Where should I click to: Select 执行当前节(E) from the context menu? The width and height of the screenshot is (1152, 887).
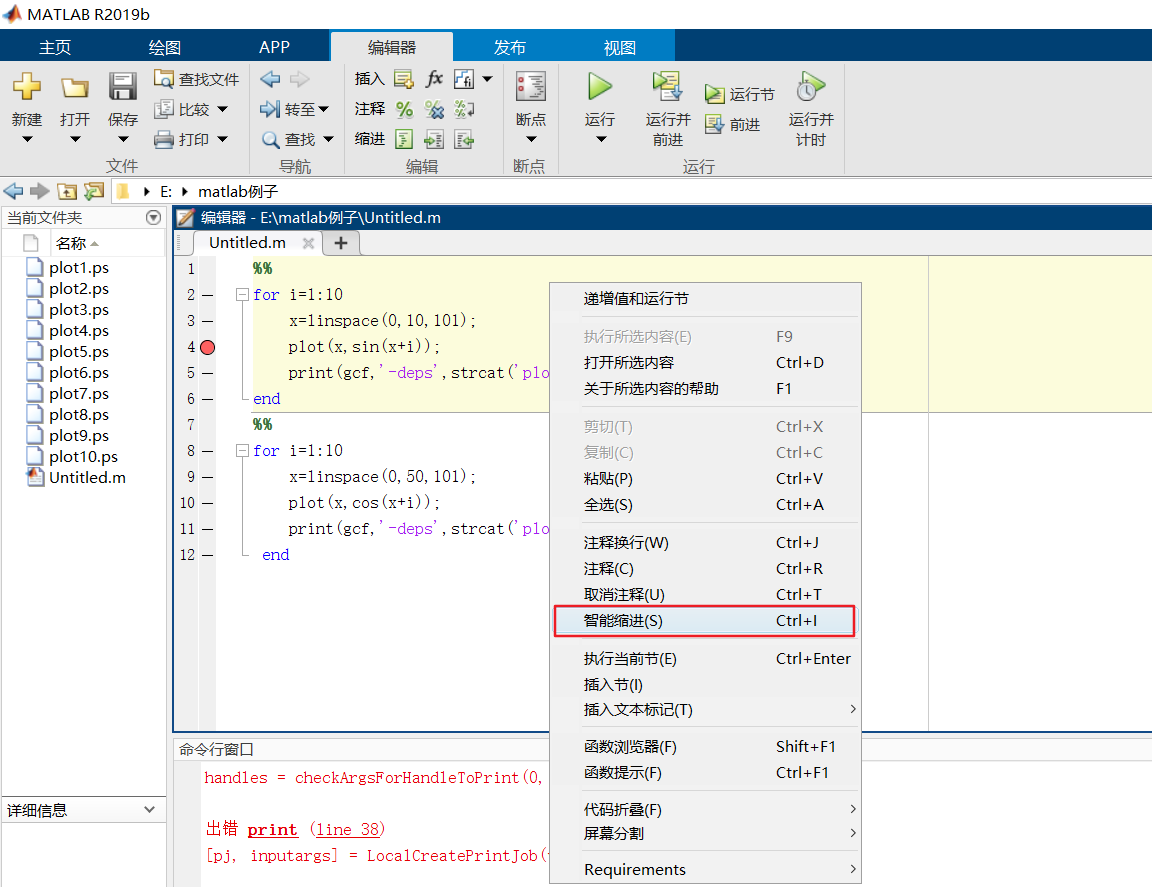click(705, 659)
